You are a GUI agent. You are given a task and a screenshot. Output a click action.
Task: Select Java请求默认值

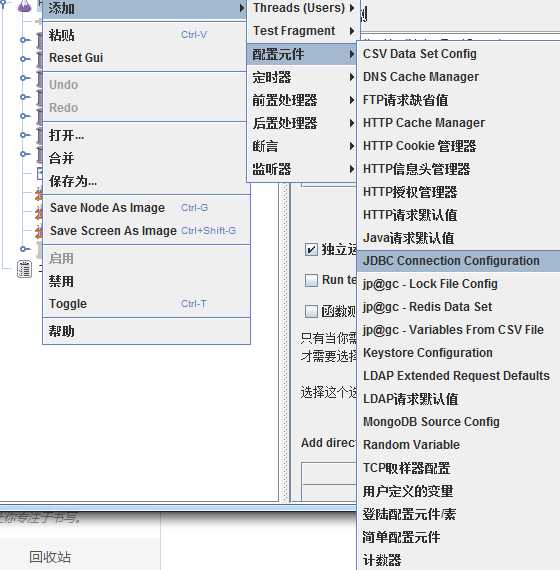(x=459, y=238)
